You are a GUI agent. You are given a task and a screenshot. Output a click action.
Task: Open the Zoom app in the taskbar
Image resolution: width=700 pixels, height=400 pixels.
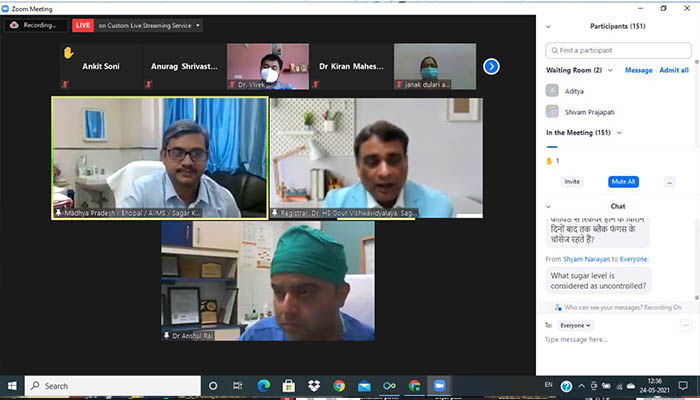pyautogui.click(x=439, y=386)
